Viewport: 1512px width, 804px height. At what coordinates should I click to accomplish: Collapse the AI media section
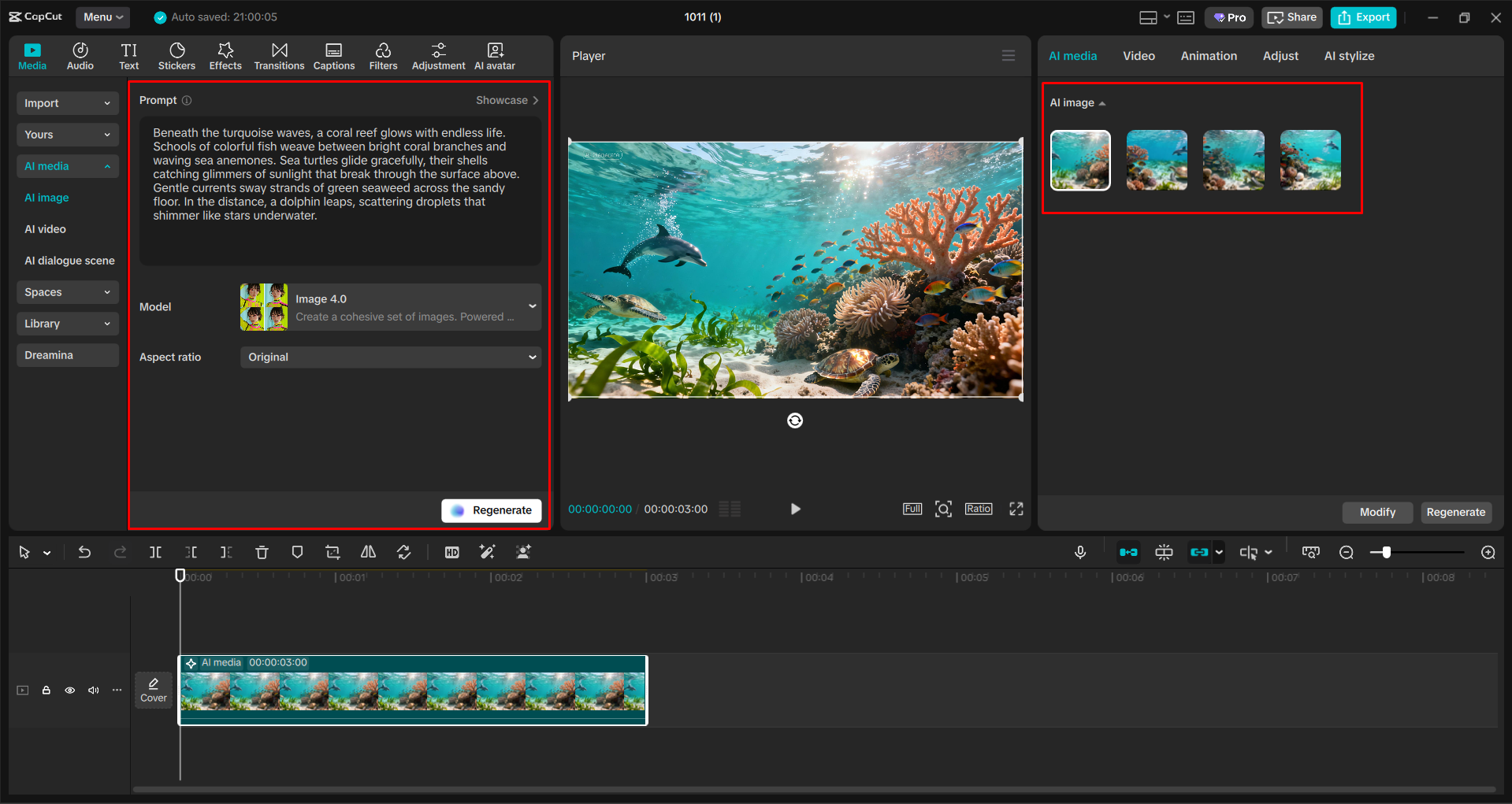(x=68, y=166)
